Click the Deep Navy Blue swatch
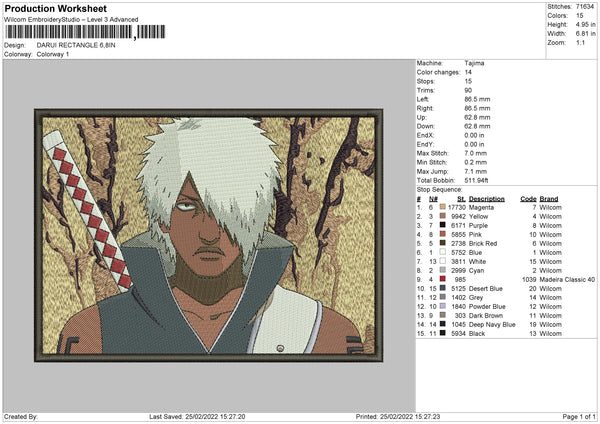 point(444,324)
